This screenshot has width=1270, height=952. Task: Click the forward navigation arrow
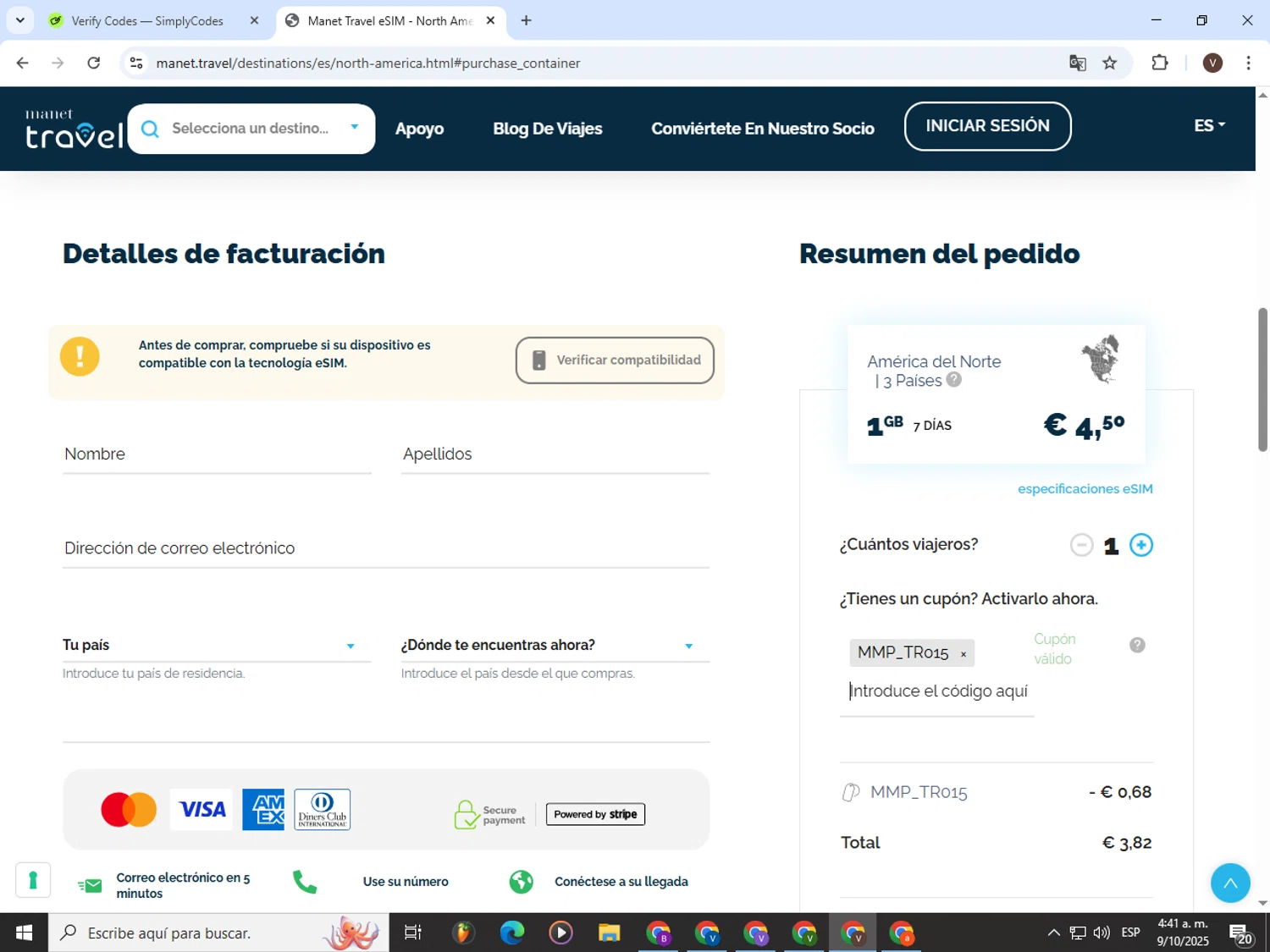[x=58, y=63]
